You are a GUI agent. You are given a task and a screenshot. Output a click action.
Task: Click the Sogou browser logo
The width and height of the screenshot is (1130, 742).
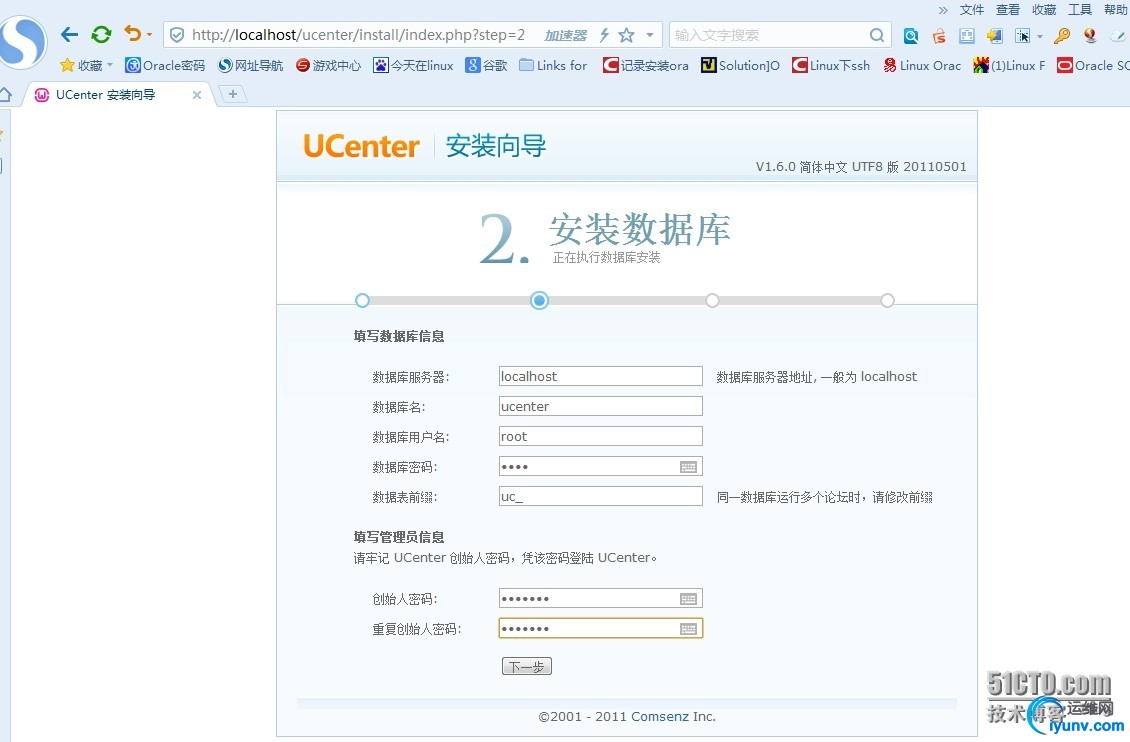(x=22, y=42)
